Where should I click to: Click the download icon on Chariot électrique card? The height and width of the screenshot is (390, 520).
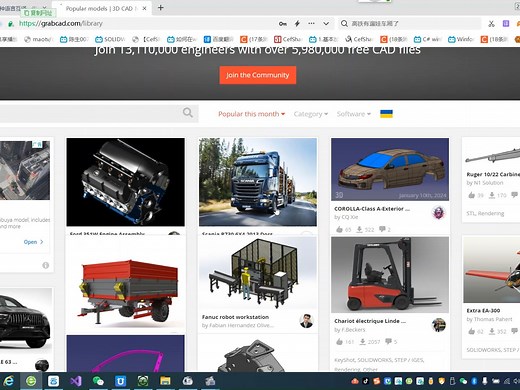(363, 342)
